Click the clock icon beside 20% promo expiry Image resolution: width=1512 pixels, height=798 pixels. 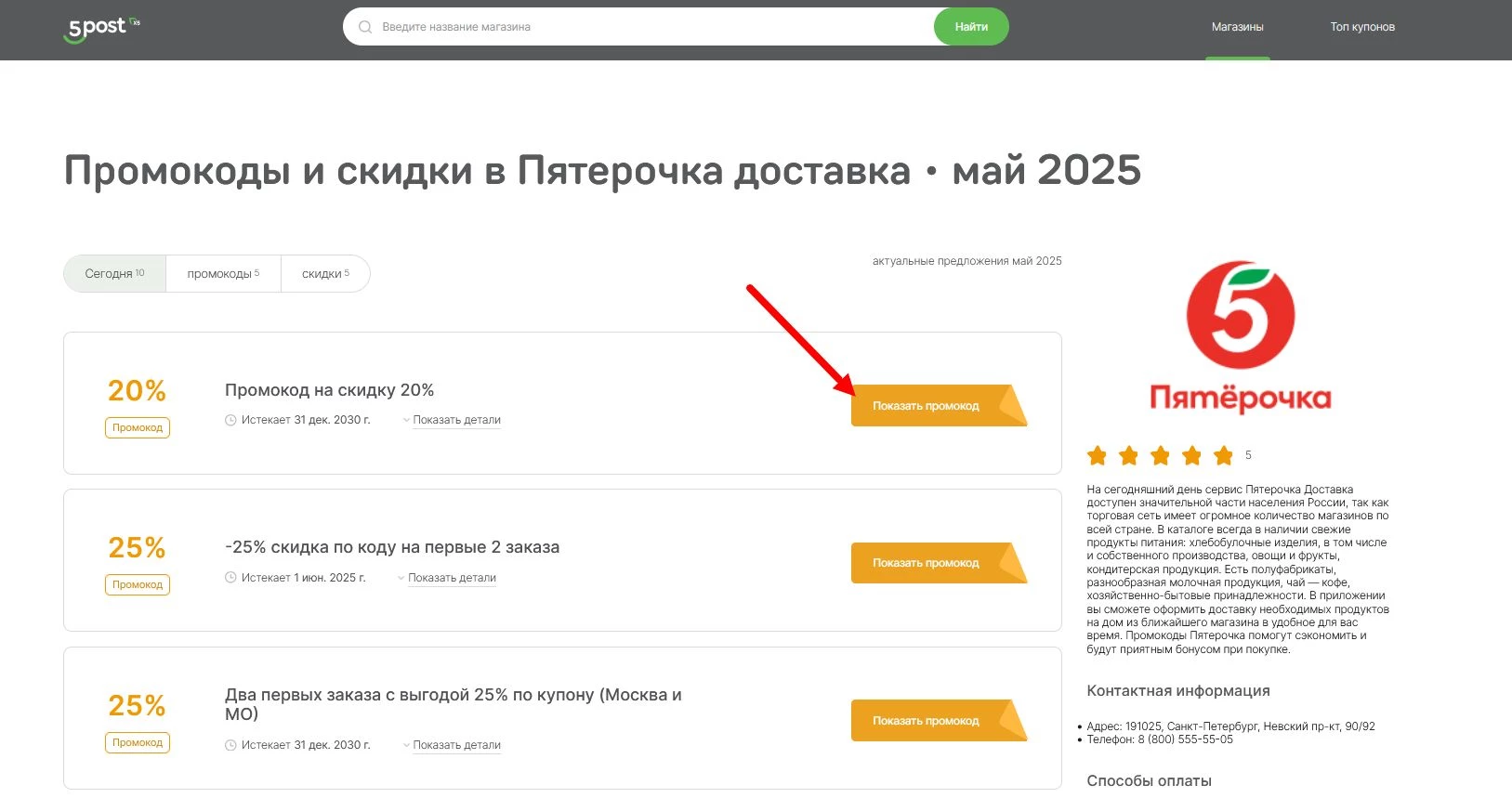[230, 420]
